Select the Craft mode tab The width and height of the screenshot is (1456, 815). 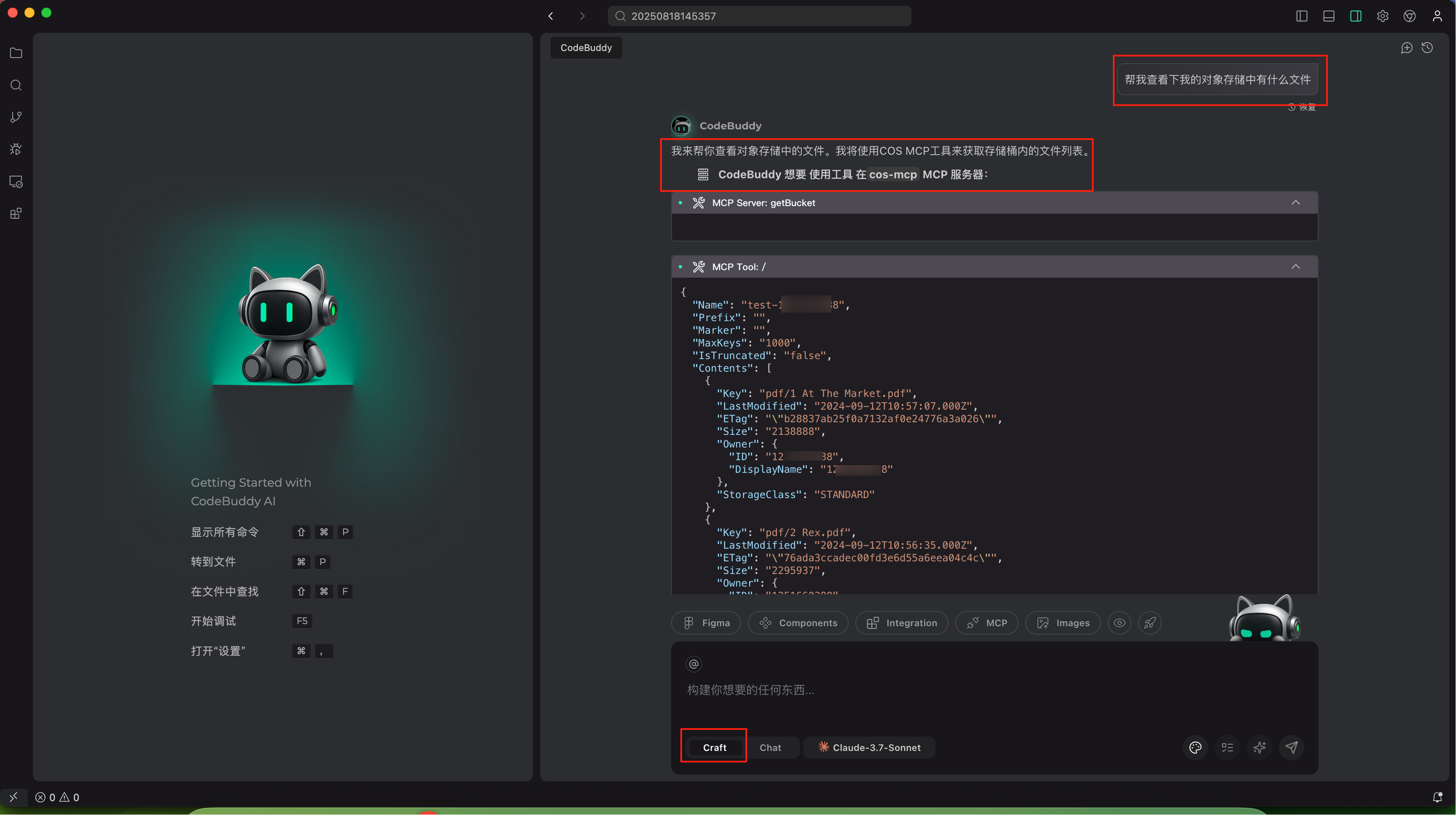[715, 747]
